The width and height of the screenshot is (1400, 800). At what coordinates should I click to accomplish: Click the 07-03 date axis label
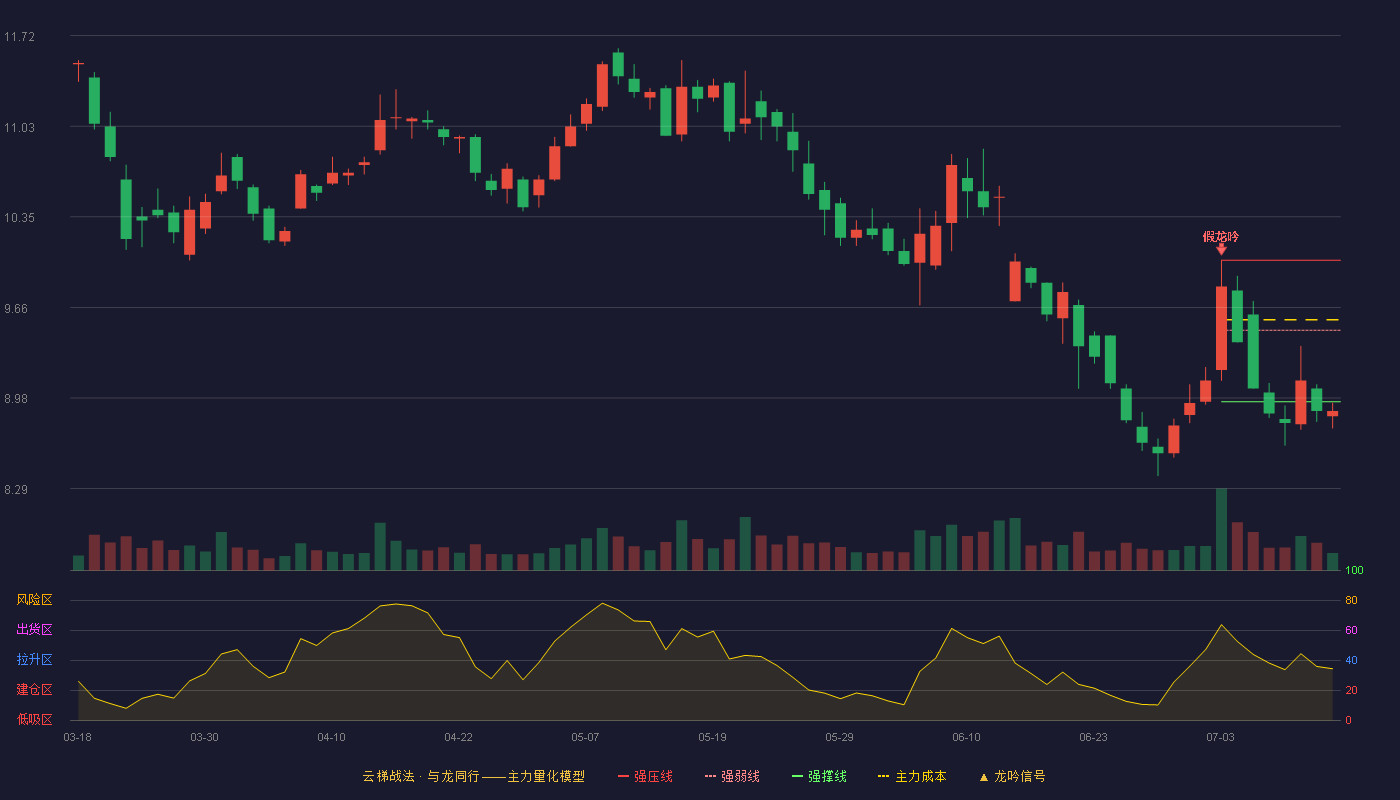pyautogui.click(x=1220, y=737)
